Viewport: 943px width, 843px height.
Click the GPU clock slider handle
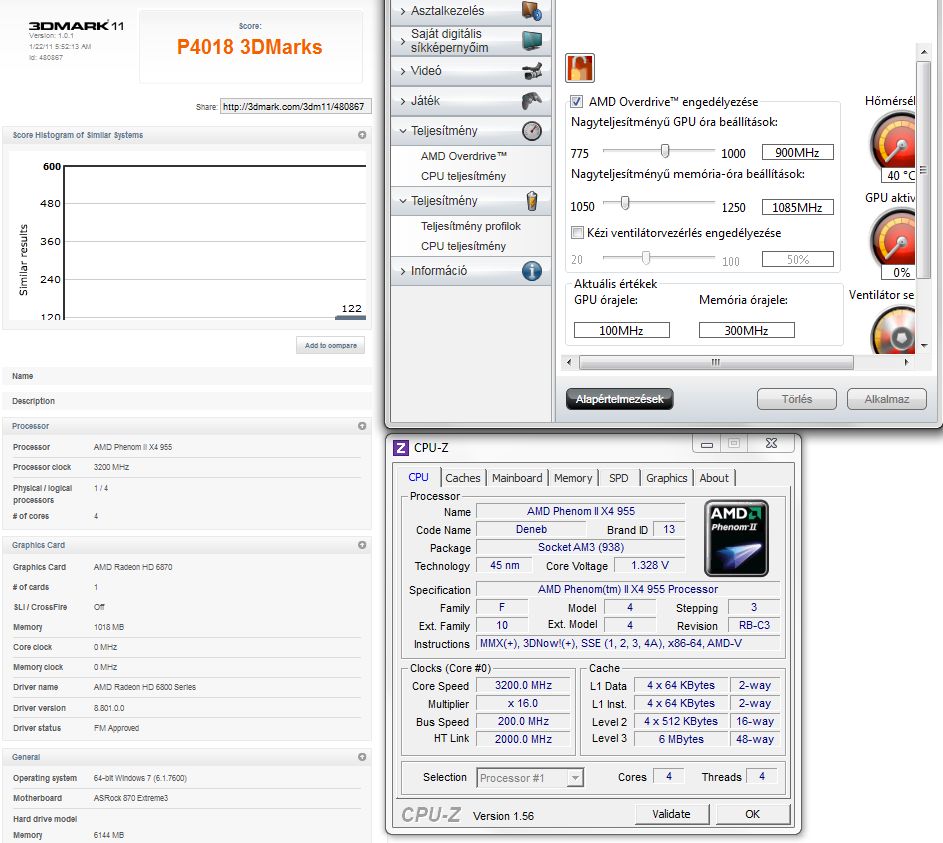665,150
